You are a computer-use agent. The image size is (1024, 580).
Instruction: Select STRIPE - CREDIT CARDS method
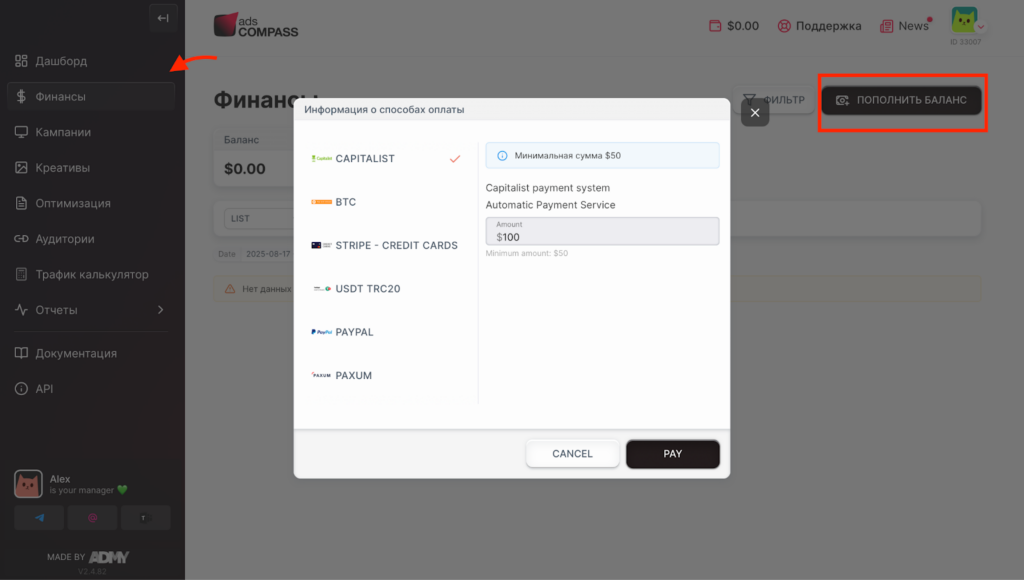[386, 246]
